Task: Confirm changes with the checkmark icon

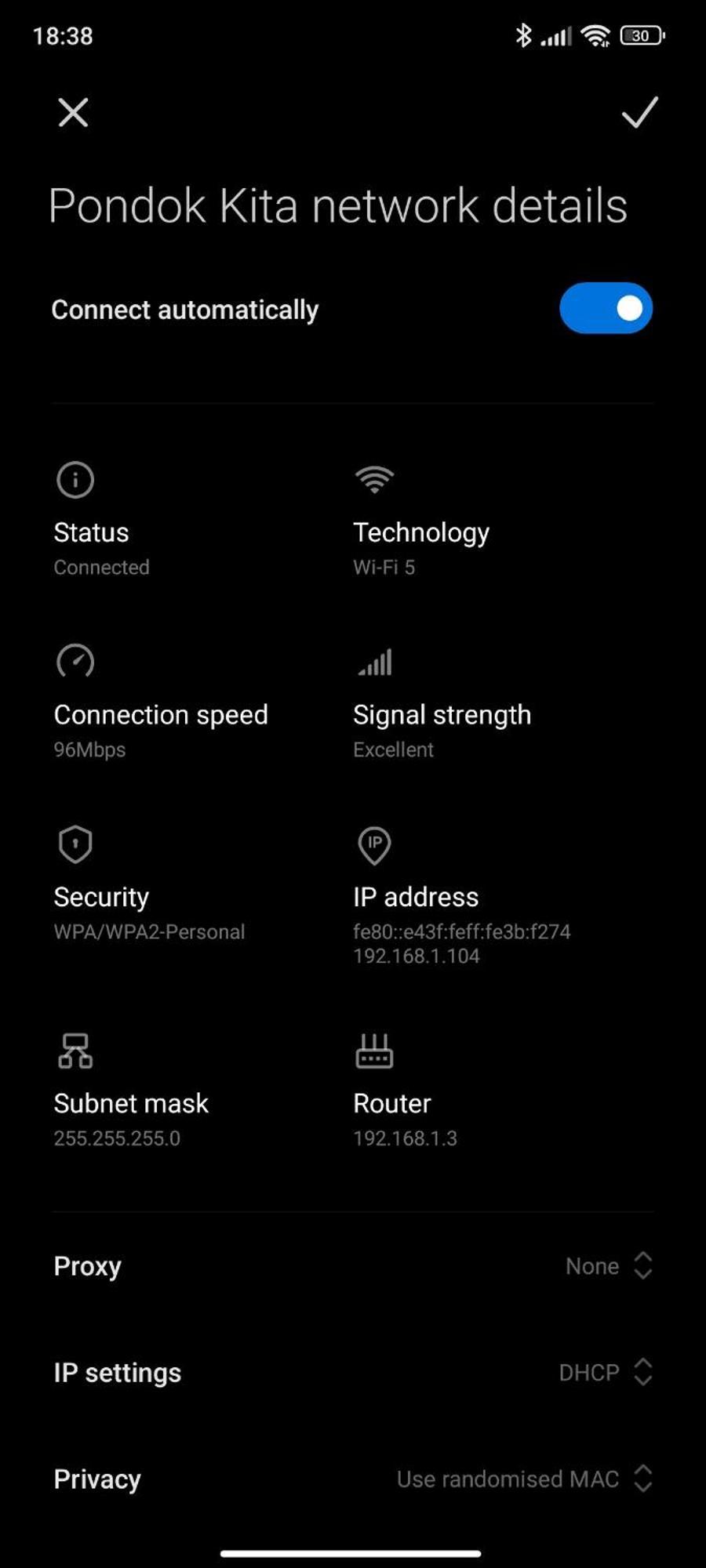Action: [639, 112]
